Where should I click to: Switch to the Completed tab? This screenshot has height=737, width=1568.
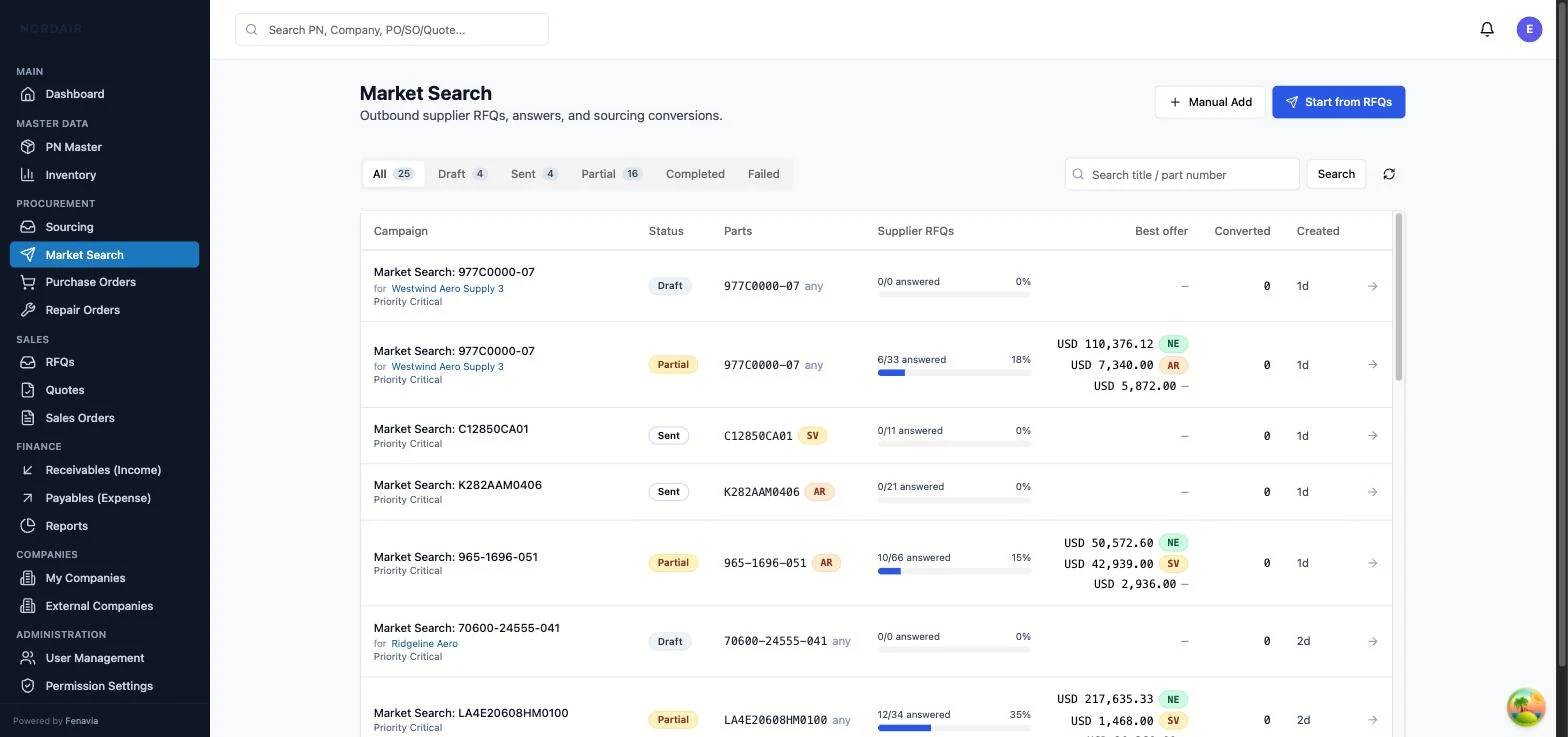pyautogui.click(x=695, y=174)
